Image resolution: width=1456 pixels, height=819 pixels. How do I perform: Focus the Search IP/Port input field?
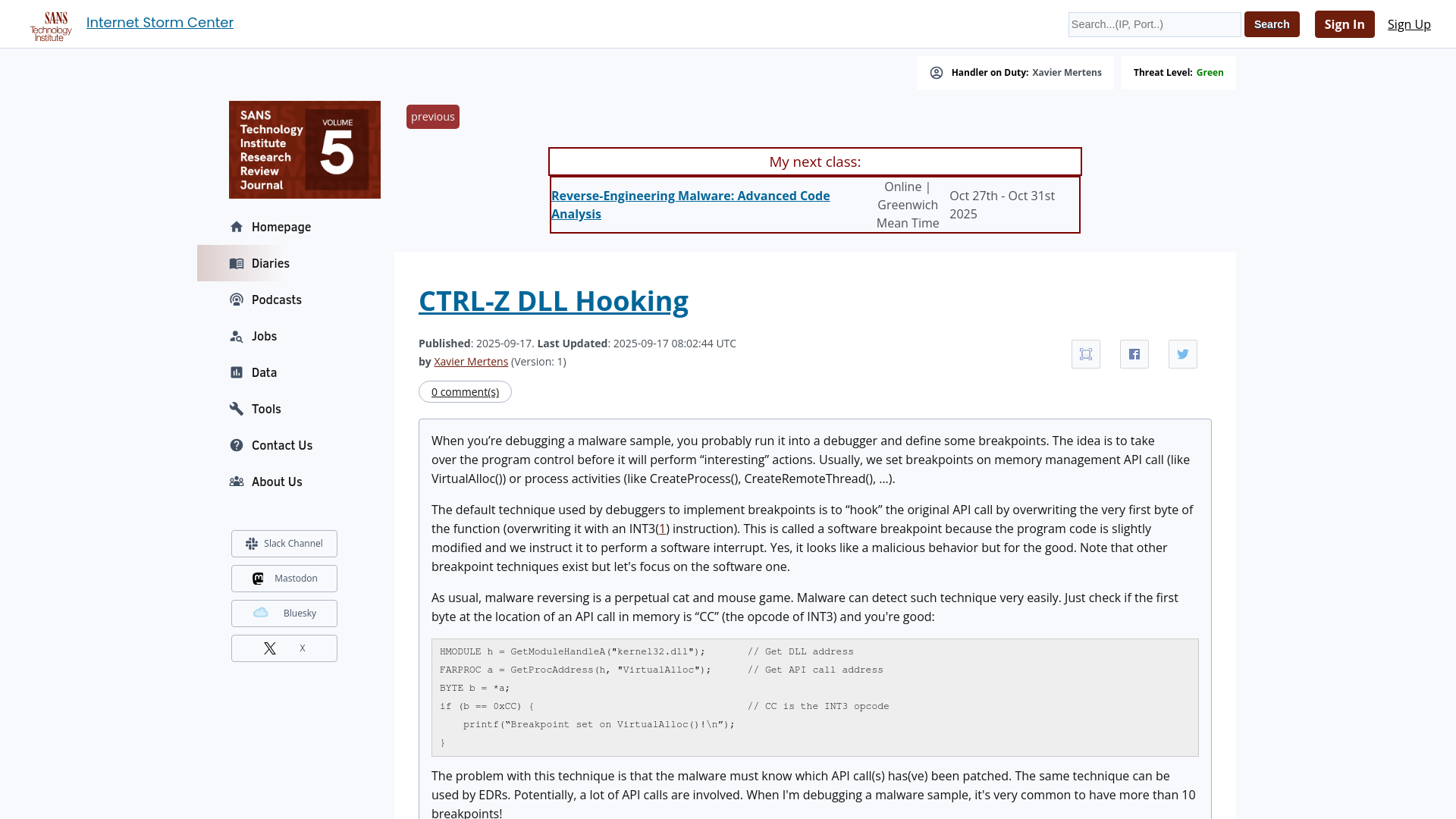1154,24
